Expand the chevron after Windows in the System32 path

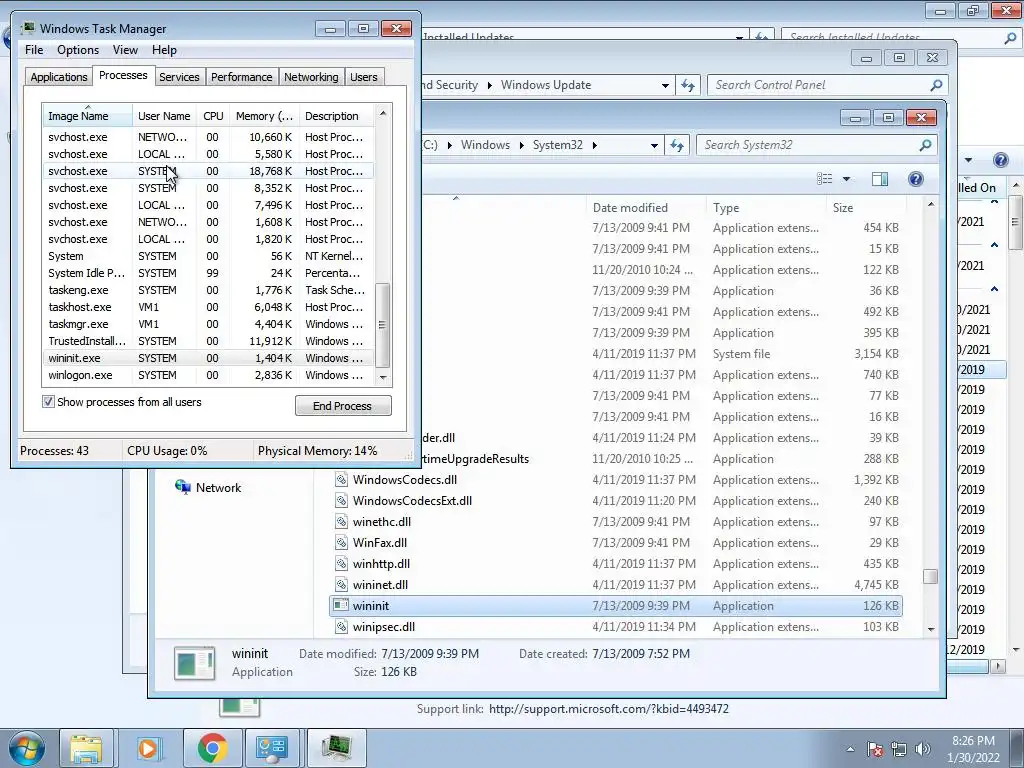521,145
